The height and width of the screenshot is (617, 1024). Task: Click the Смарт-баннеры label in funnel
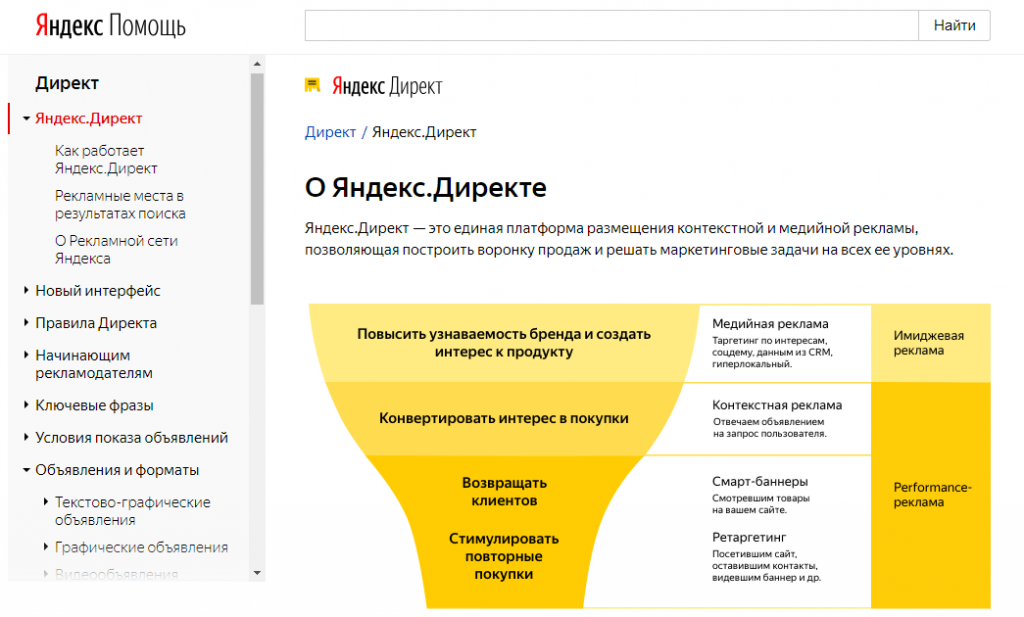point(760,481)
